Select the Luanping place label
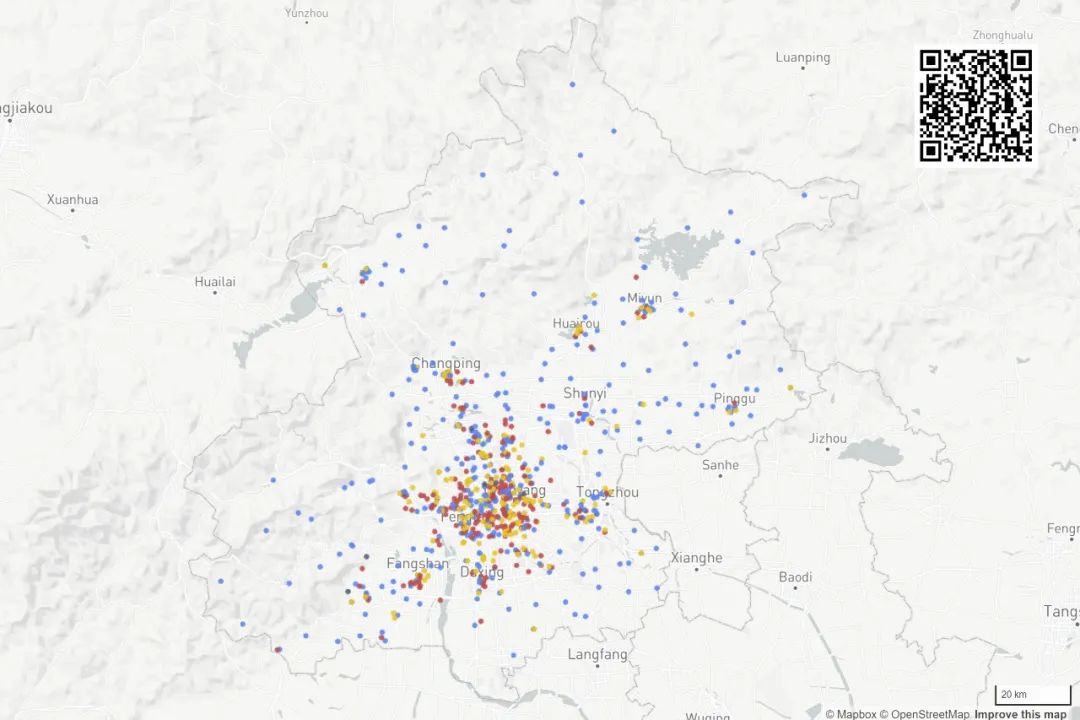 coord(803,57)
